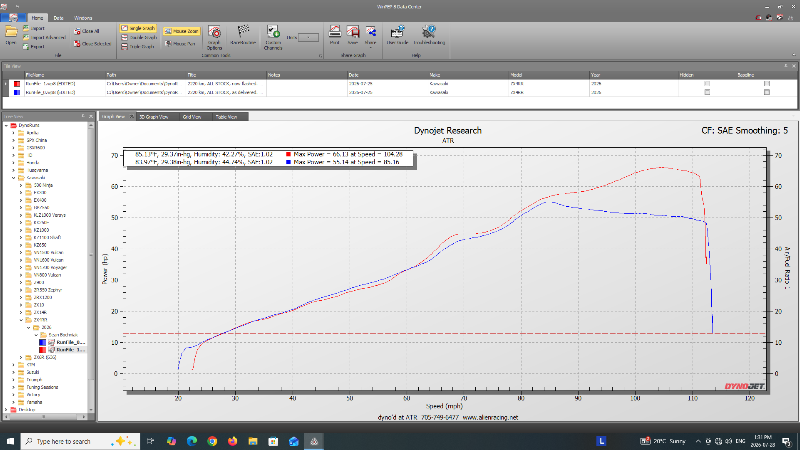Expand the Suzuki folder
Screen dimensions: 800x450
tap(14, 372)
